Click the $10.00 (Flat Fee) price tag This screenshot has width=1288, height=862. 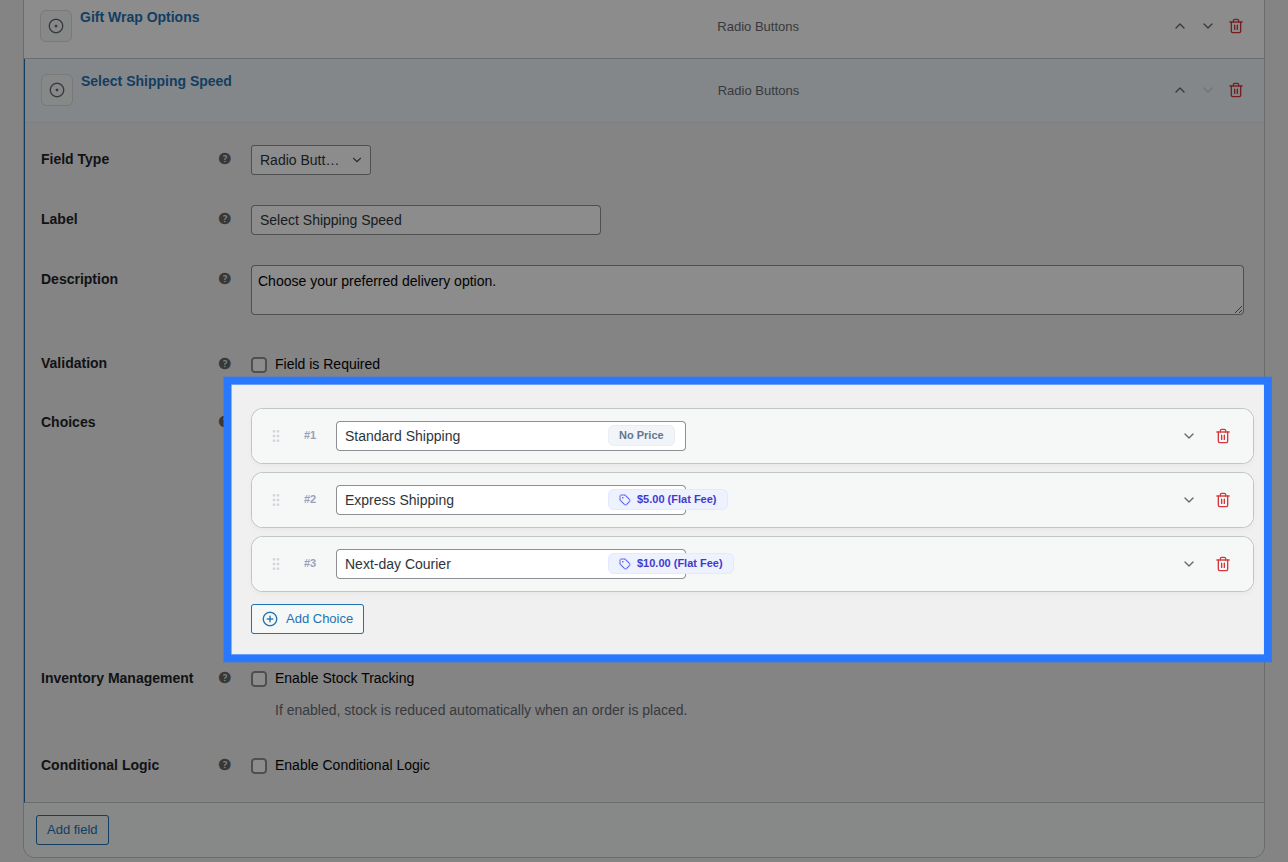point(671,563)
